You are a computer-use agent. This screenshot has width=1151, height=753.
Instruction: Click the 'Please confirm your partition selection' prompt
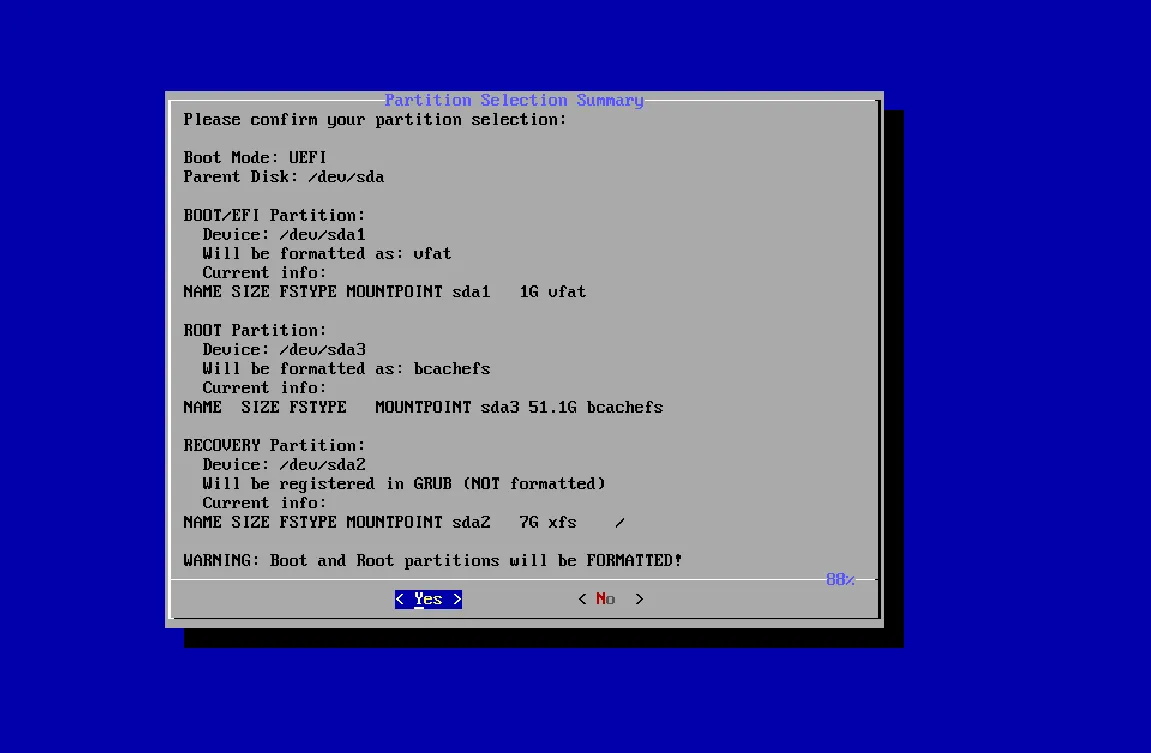[x=375, y=120]
